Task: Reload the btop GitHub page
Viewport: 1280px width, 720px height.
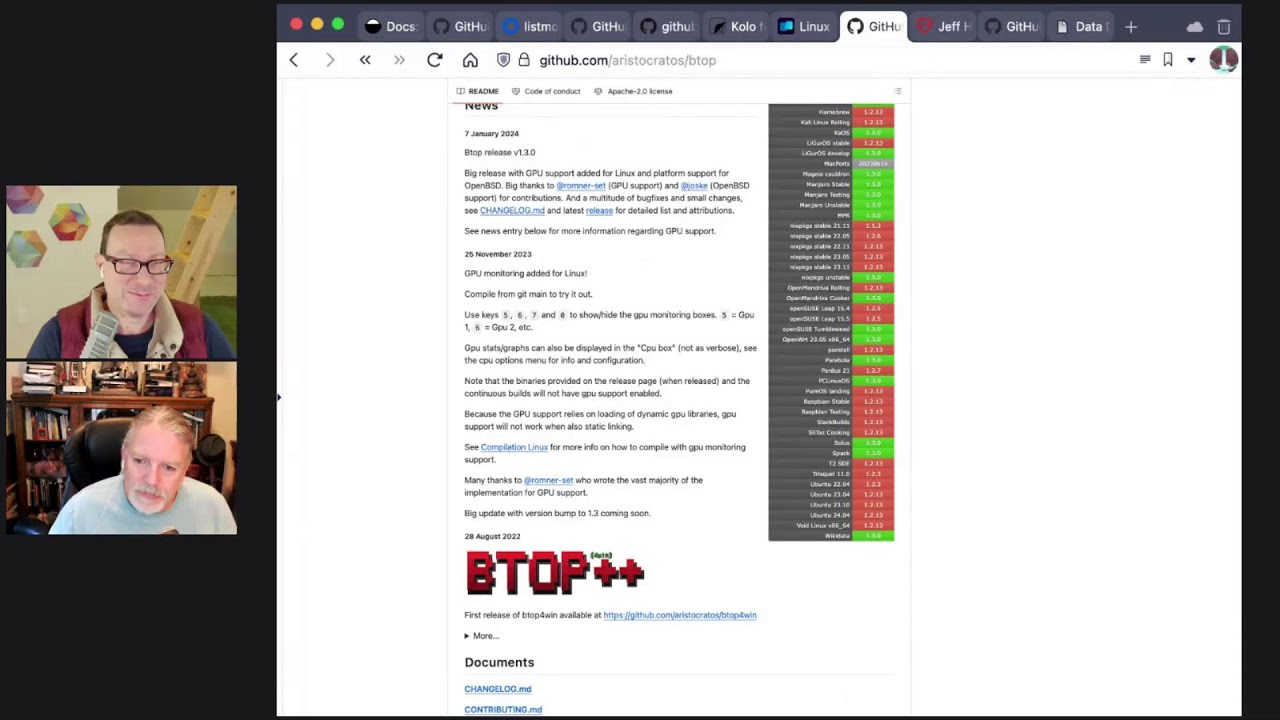Action: (x=435, y=60)
